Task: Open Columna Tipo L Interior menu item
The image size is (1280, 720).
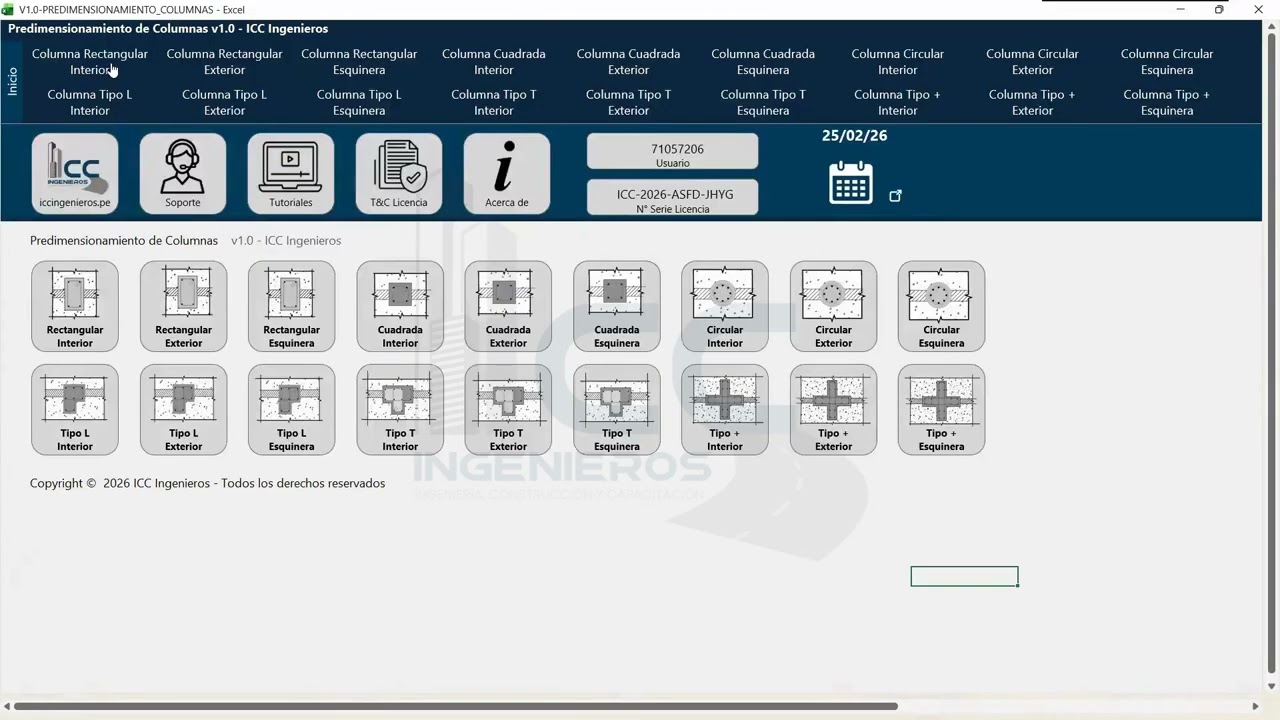Action: pyautogui.click(x=90, y=102)
